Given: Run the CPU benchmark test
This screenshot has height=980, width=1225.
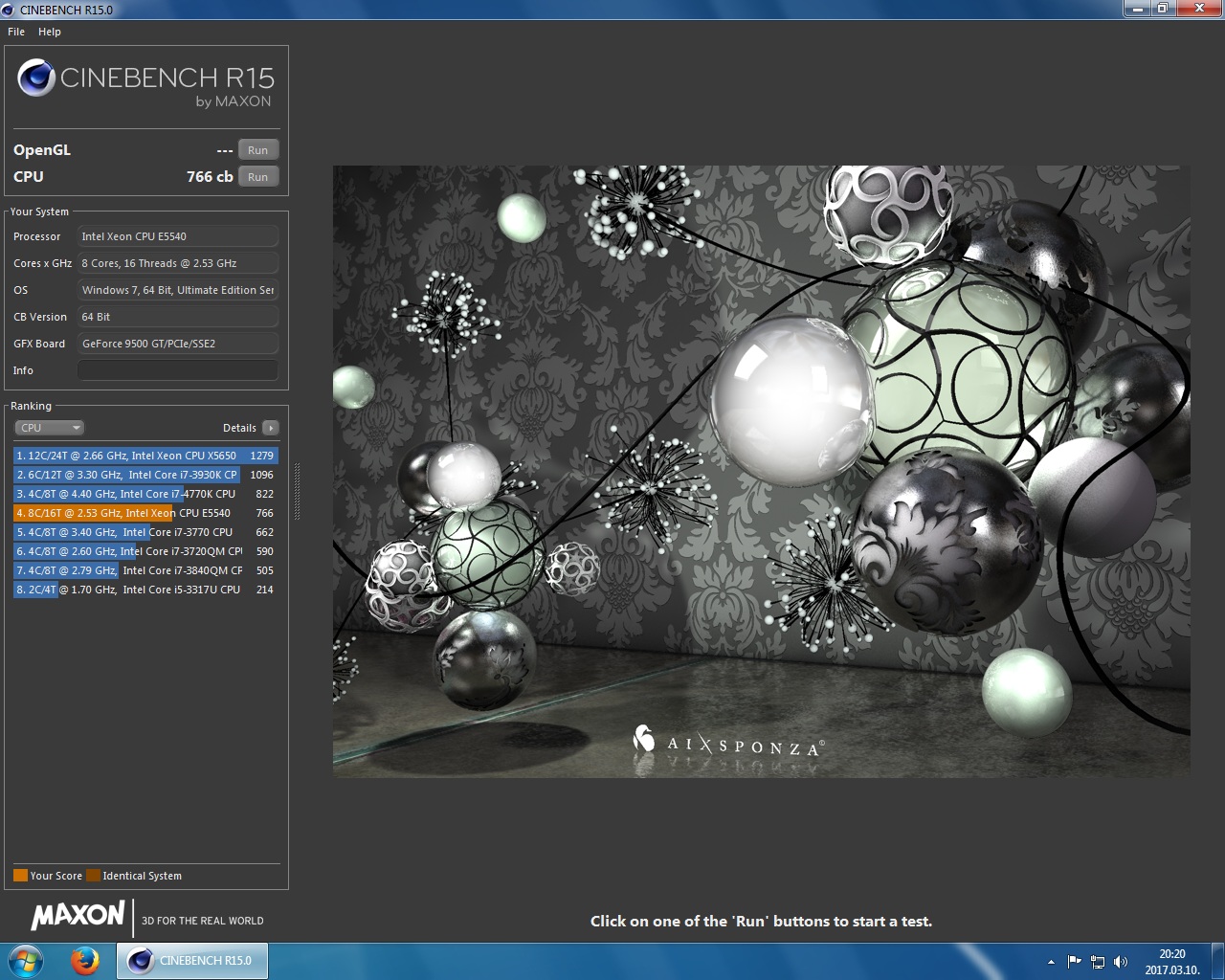Looking at the screenshot, I should 258,177.
